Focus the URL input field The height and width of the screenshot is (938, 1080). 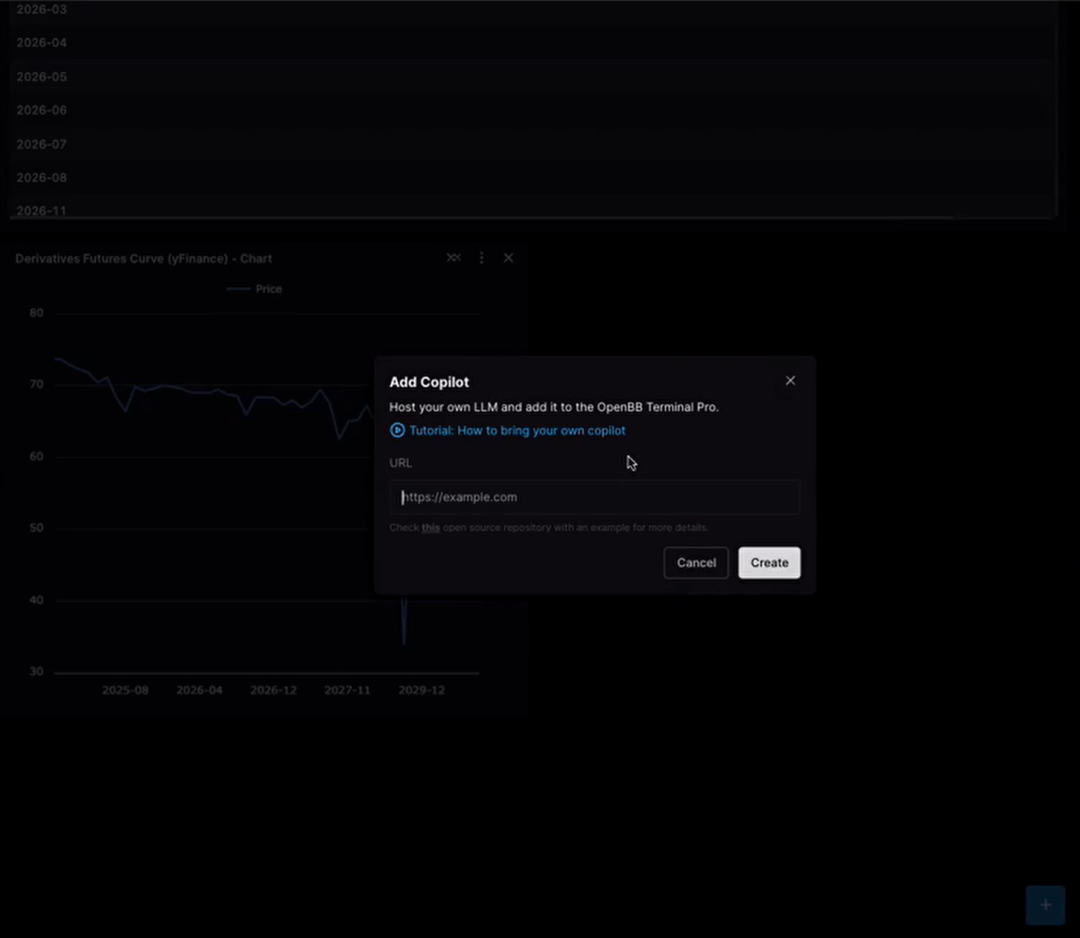tap(594, 497)
